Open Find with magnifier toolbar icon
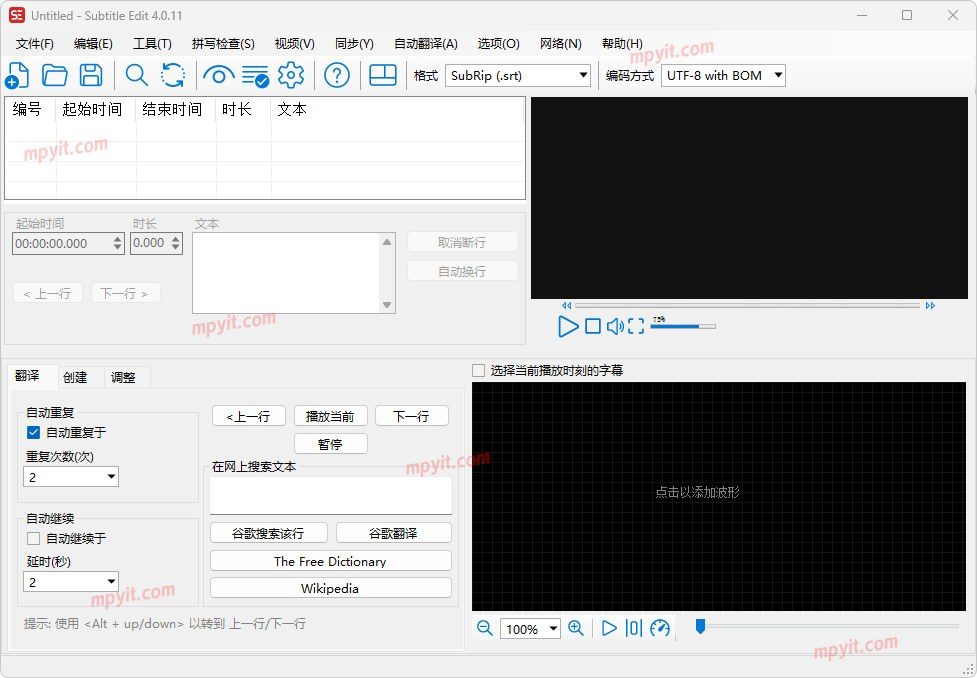 [x=136, y=75]
